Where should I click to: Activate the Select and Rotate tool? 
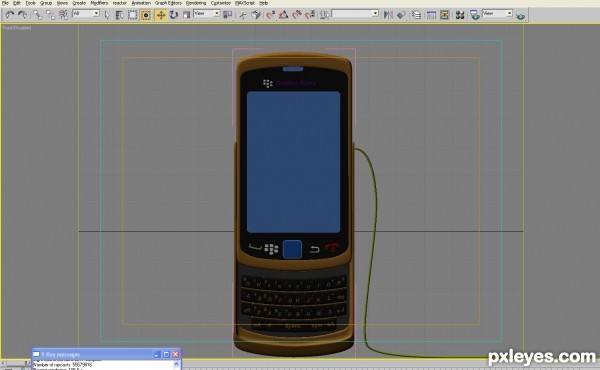click(x=174, y=15)
